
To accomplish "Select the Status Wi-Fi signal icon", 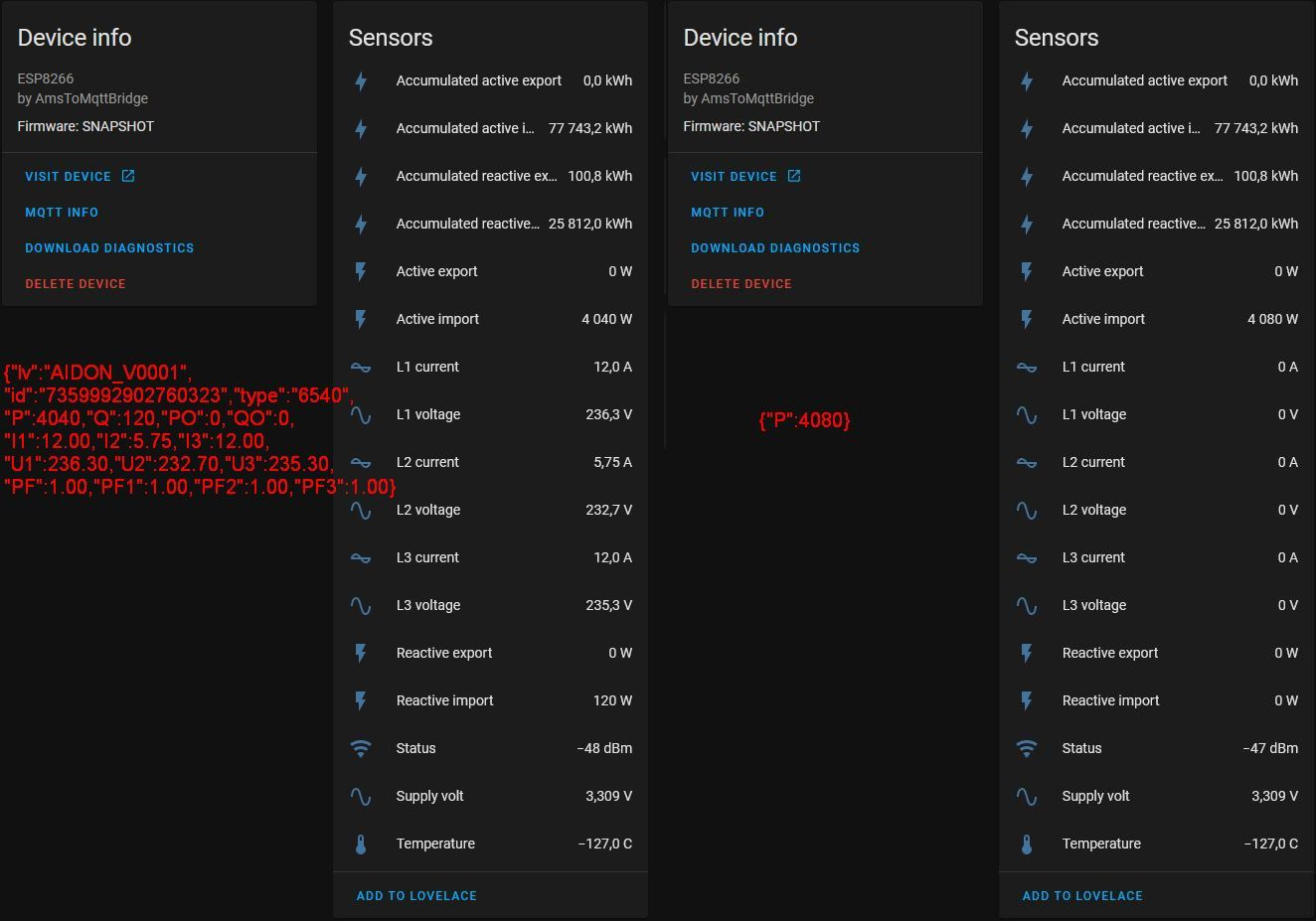I will click(360, 748).
